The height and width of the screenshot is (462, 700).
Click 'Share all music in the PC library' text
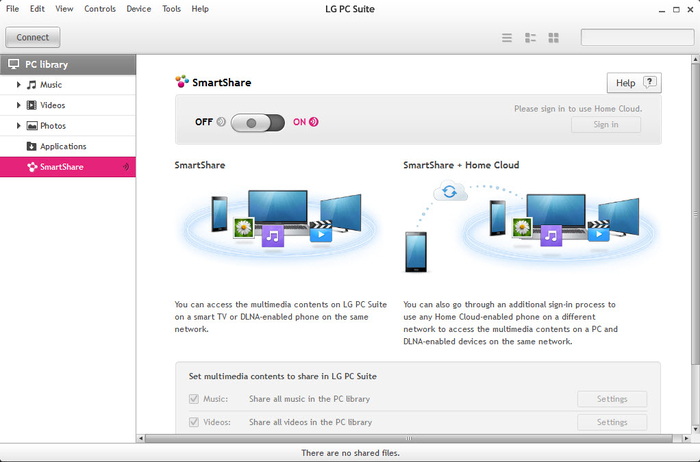click(309, 399)
